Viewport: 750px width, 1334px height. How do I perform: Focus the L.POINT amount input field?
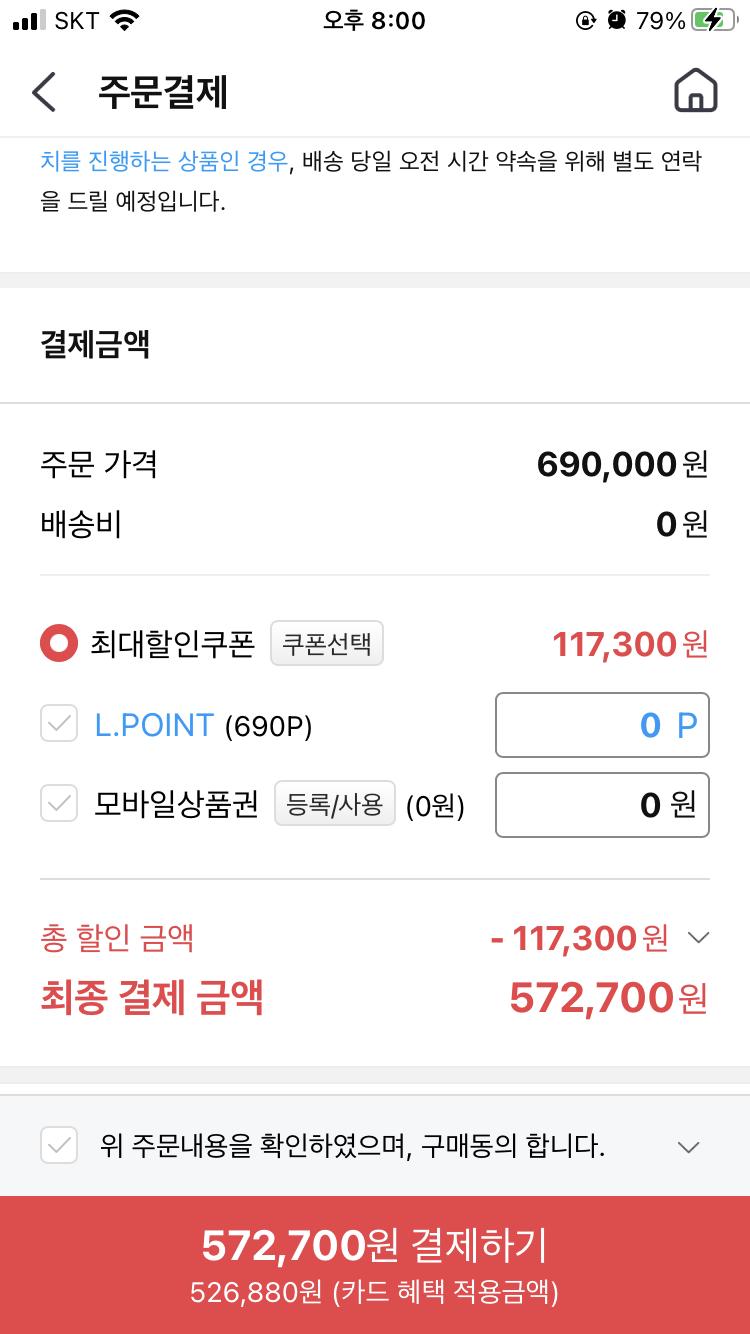coord(602,725)
